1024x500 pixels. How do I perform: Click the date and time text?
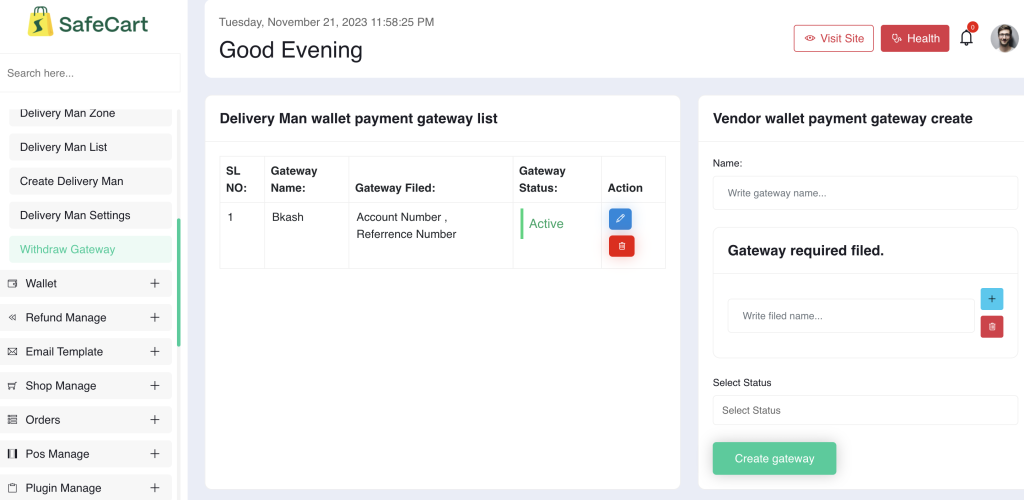point(327,22)
